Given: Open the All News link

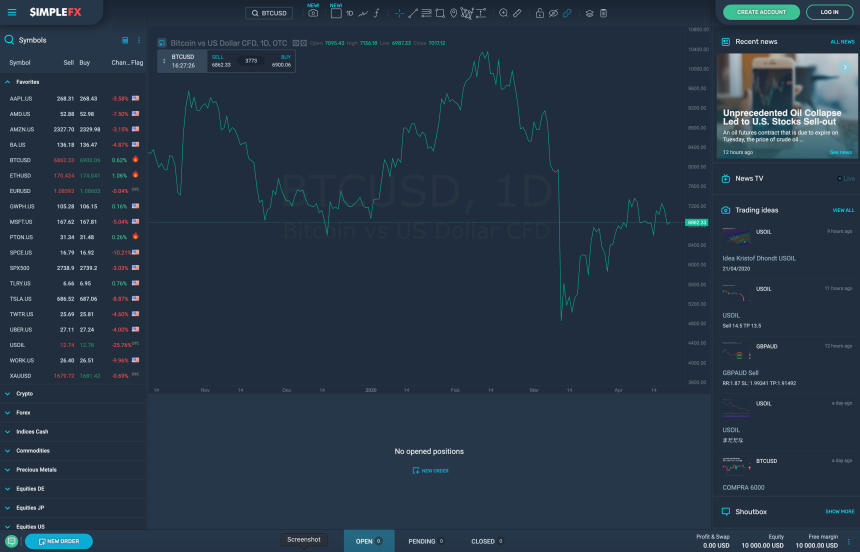Looking at the screenshot, I should point(842,42).
